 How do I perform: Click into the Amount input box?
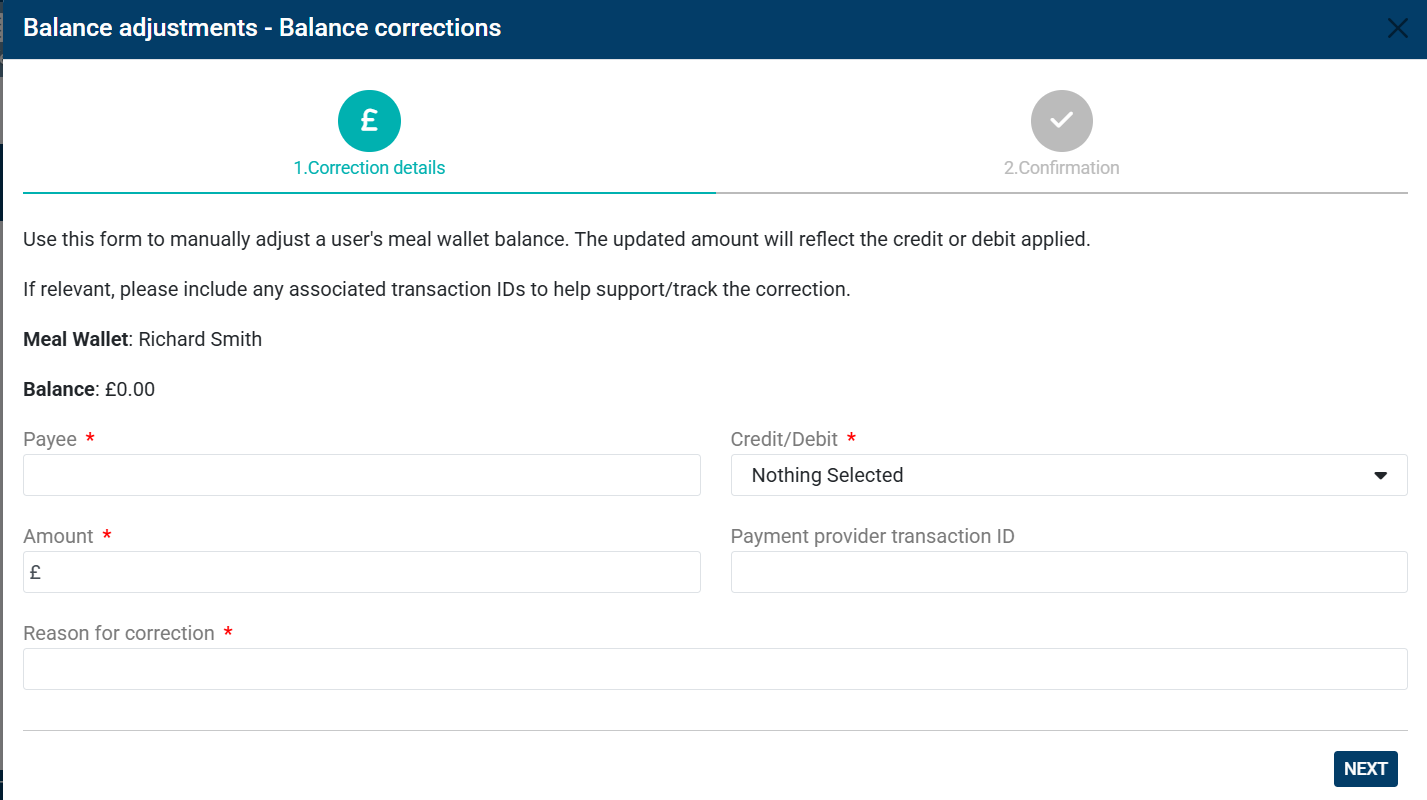(x=370, y=572)
